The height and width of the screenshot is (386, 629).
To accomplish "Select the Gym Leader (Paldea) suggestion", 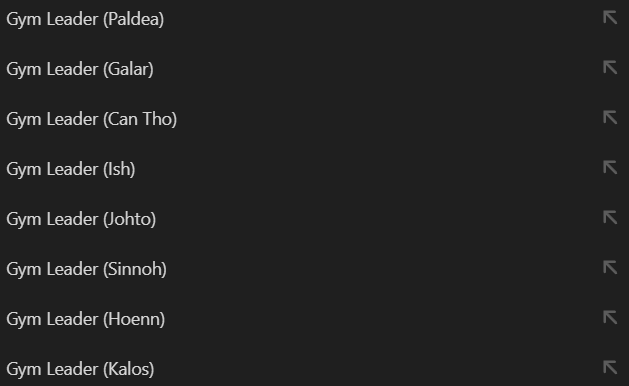I will point(314,19).
